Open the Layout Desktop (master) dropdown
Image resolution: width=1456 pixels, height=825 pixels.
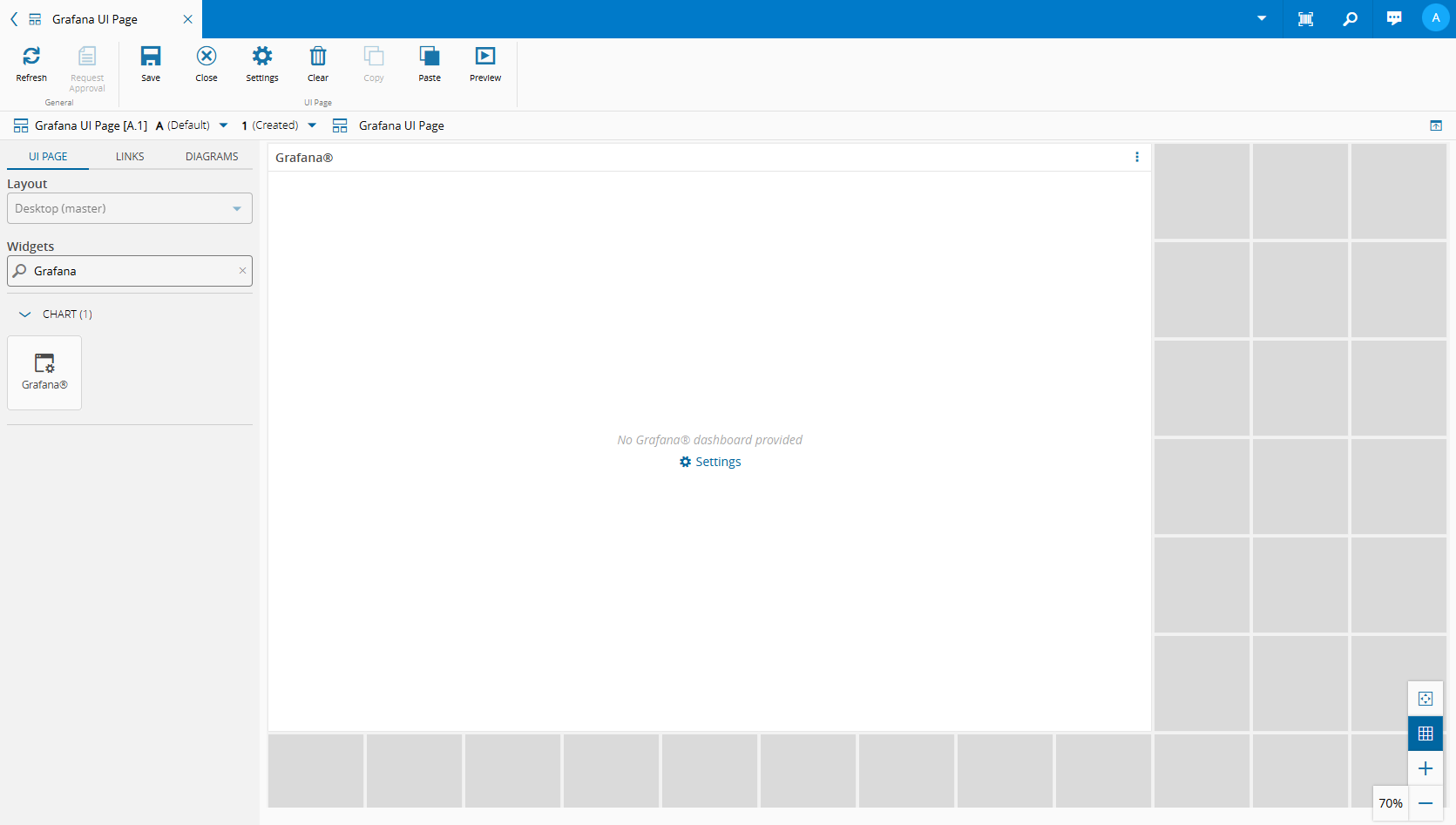point(130,208)
